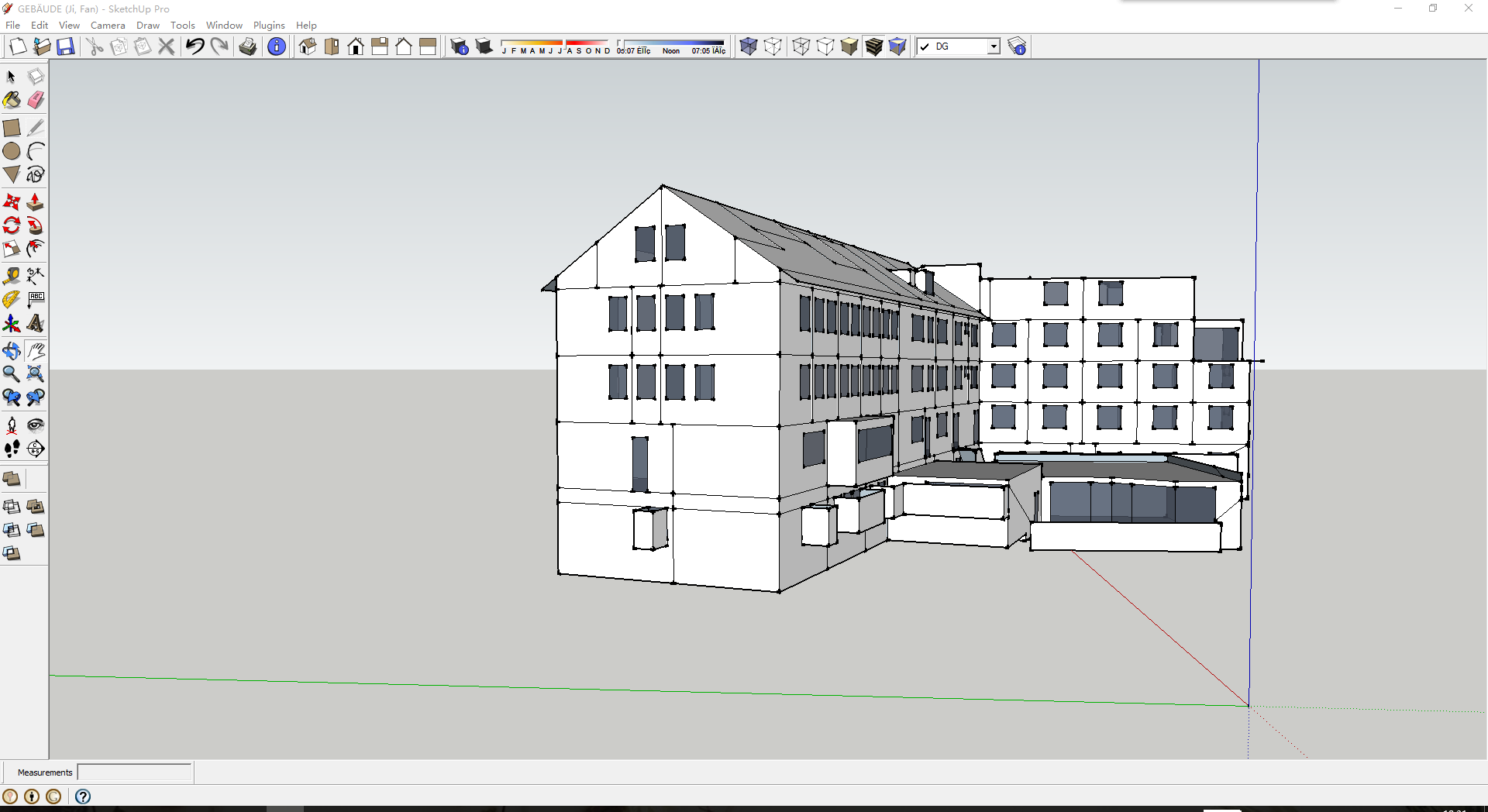Open the Plugins menu
This screenshot has width=1488, height=812.
point(269,26)
